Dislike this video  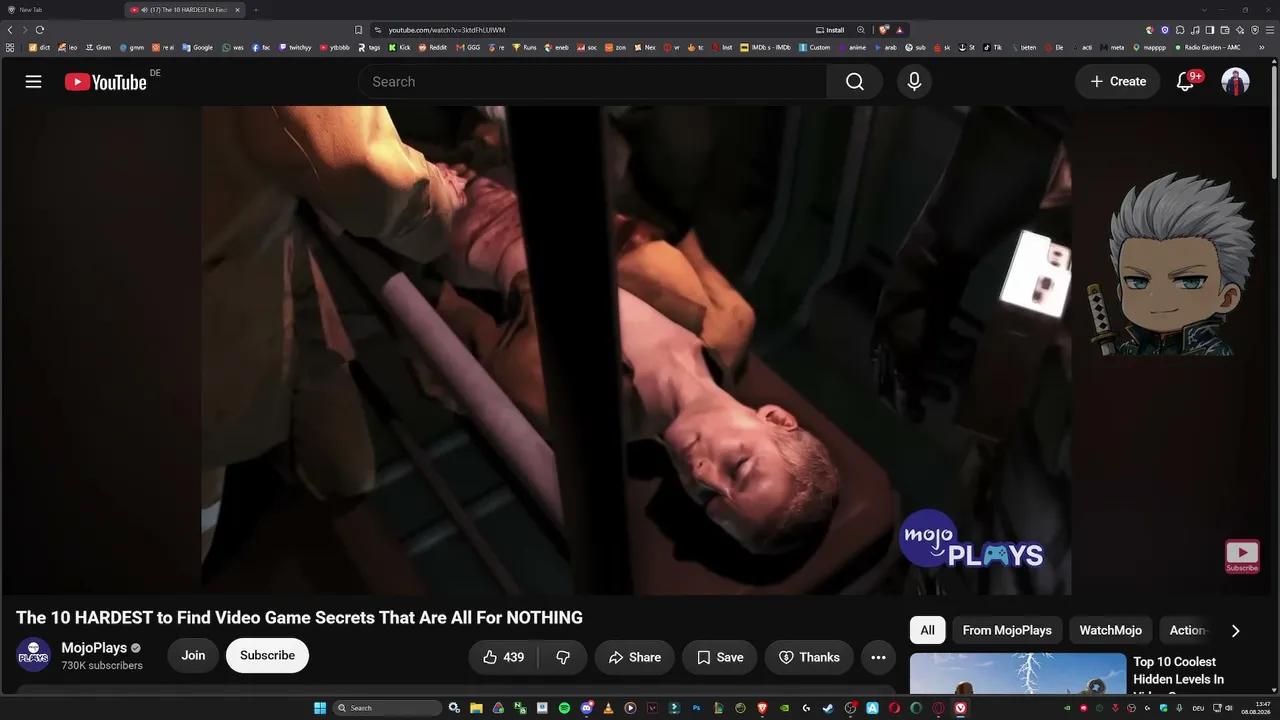point(563,657)
